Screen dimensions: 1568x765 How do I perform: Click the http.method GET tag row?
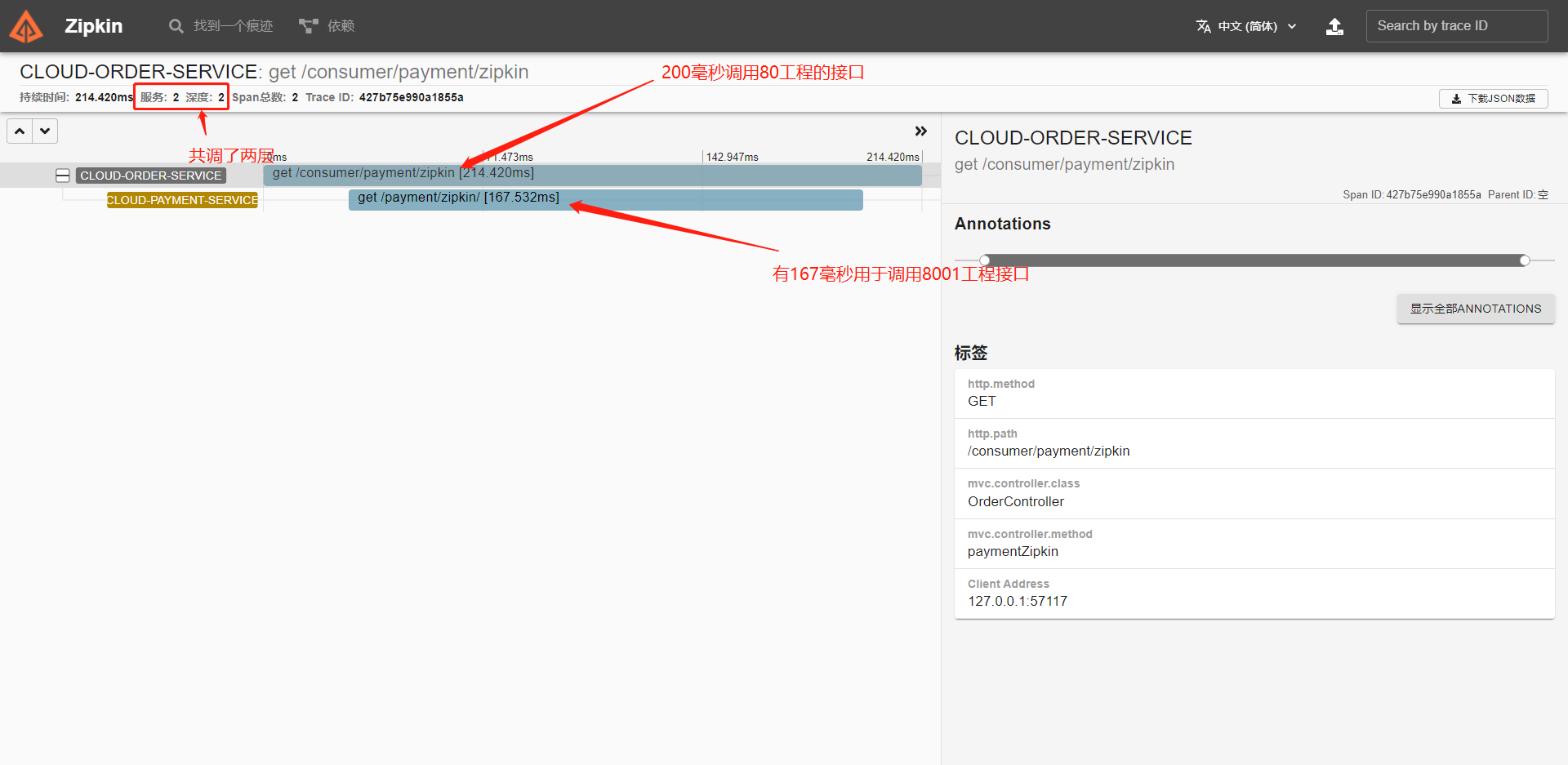[1254, 394]
